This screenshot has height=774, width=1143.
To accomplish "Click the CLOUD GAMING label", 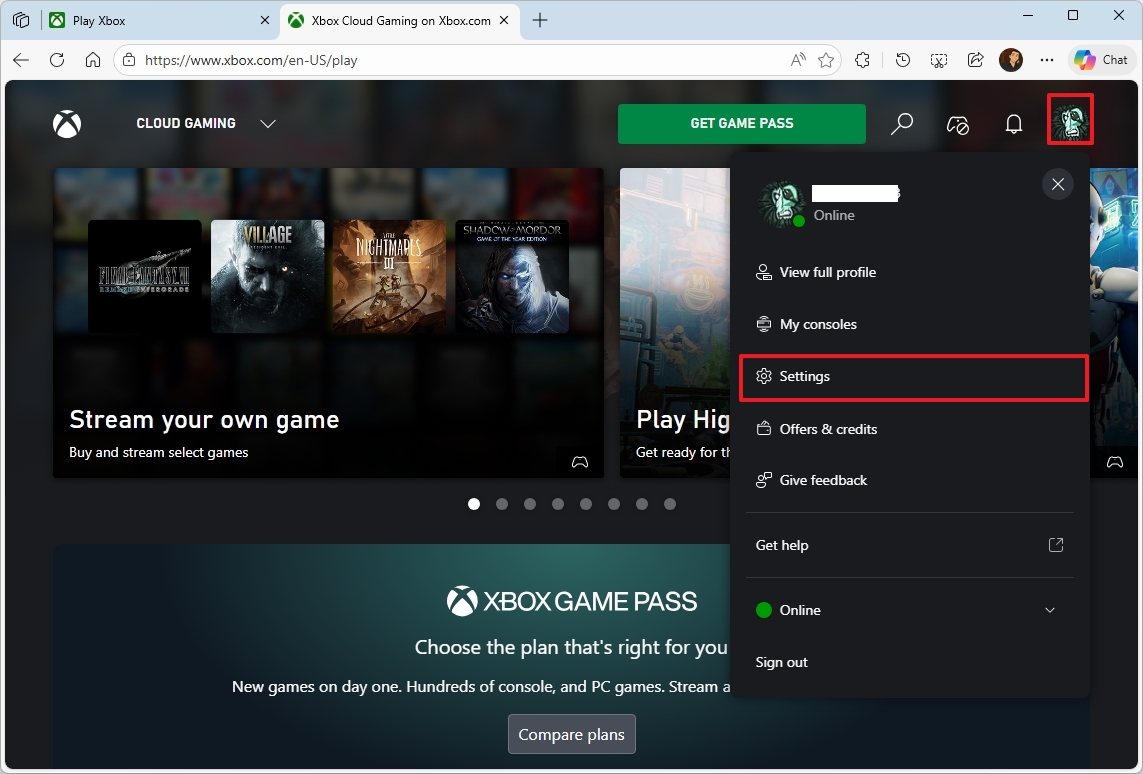I will tap(186, 123).
